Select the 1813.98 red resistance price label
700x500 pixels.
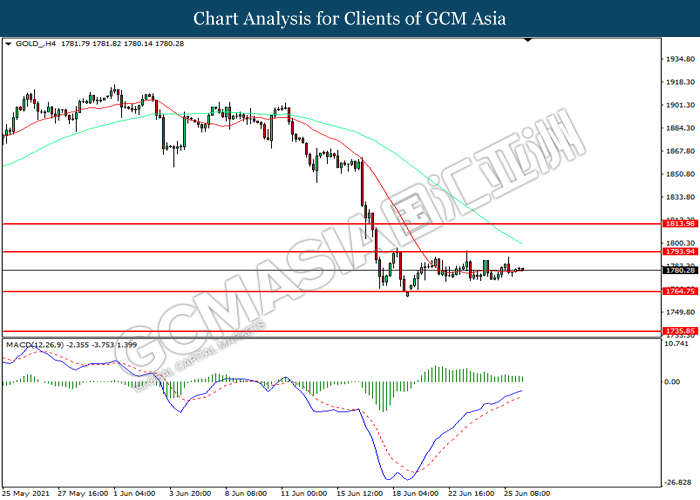click(680, 224)
